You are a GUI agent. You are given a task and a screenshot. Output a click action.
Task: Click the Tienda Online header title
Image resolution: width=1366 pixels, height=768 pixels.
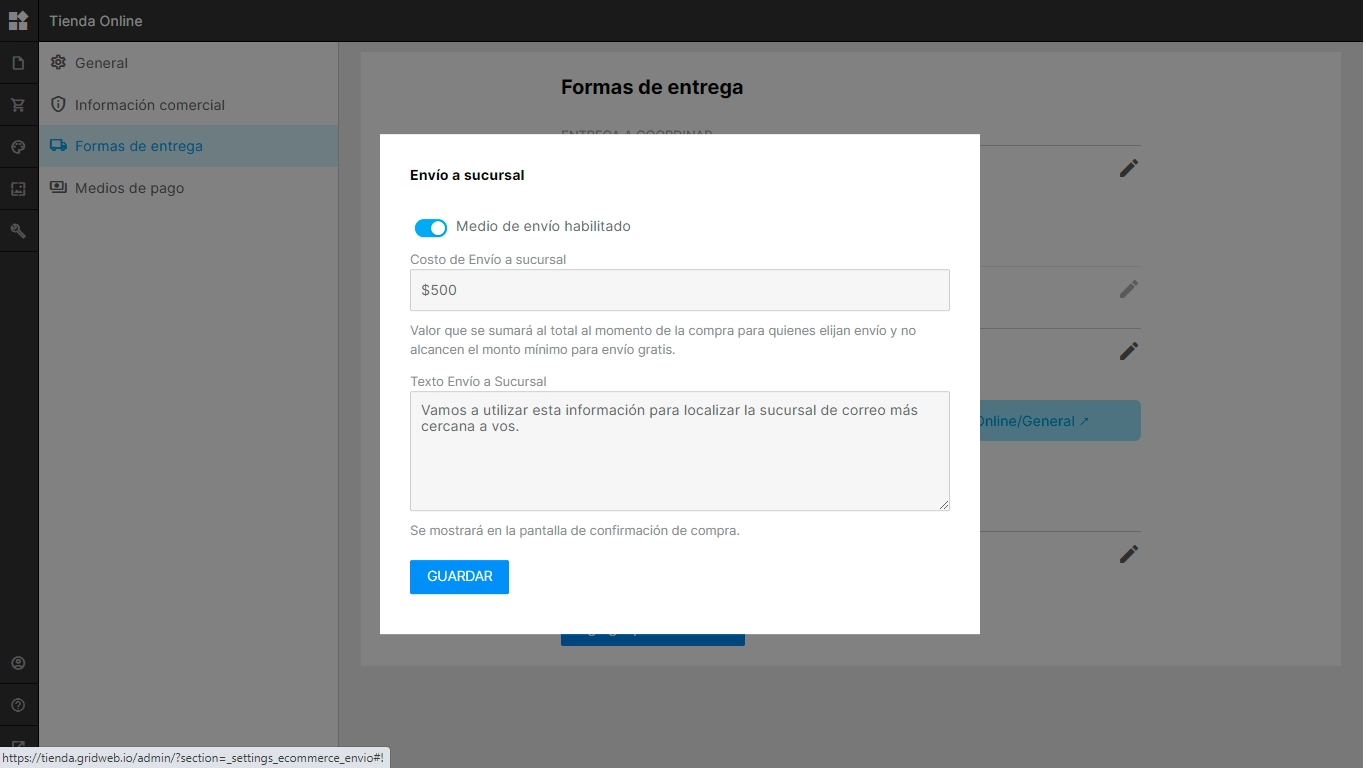(x=96, y=21)
